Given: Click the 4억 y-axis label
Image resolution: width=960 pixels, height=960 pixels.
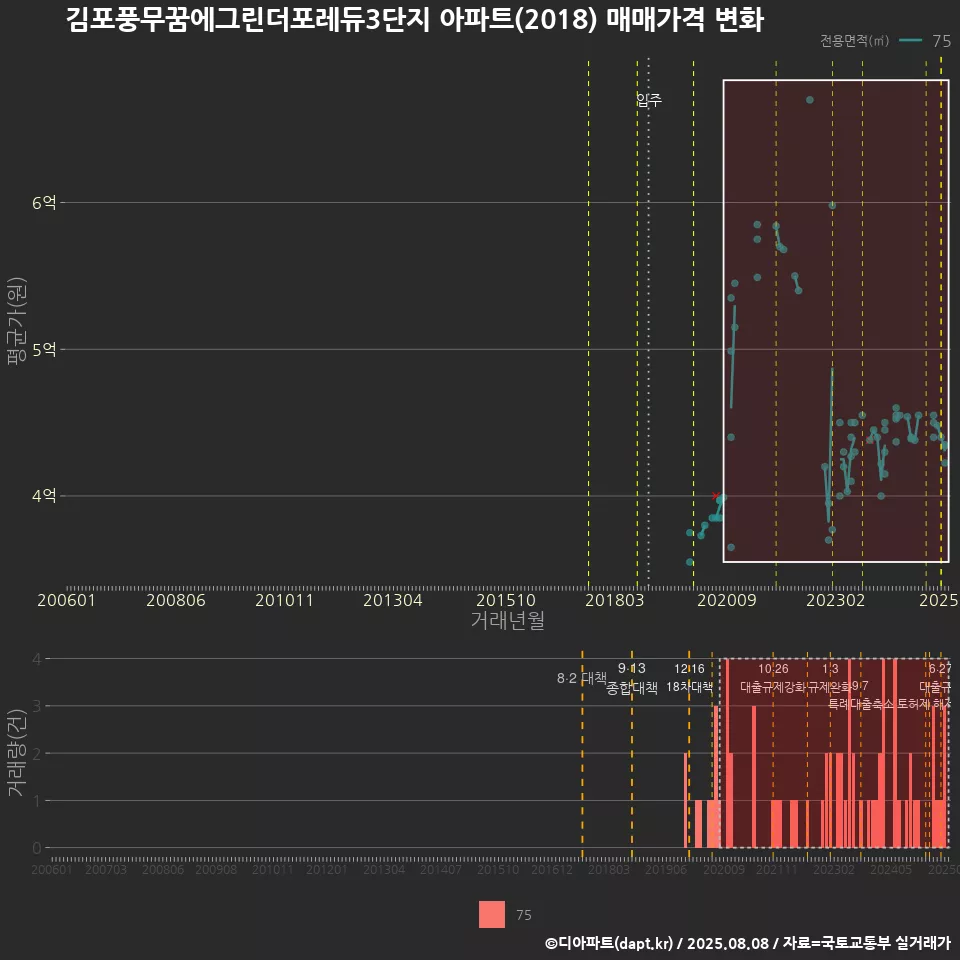Looking at the screenshot, I should (43, 495).
